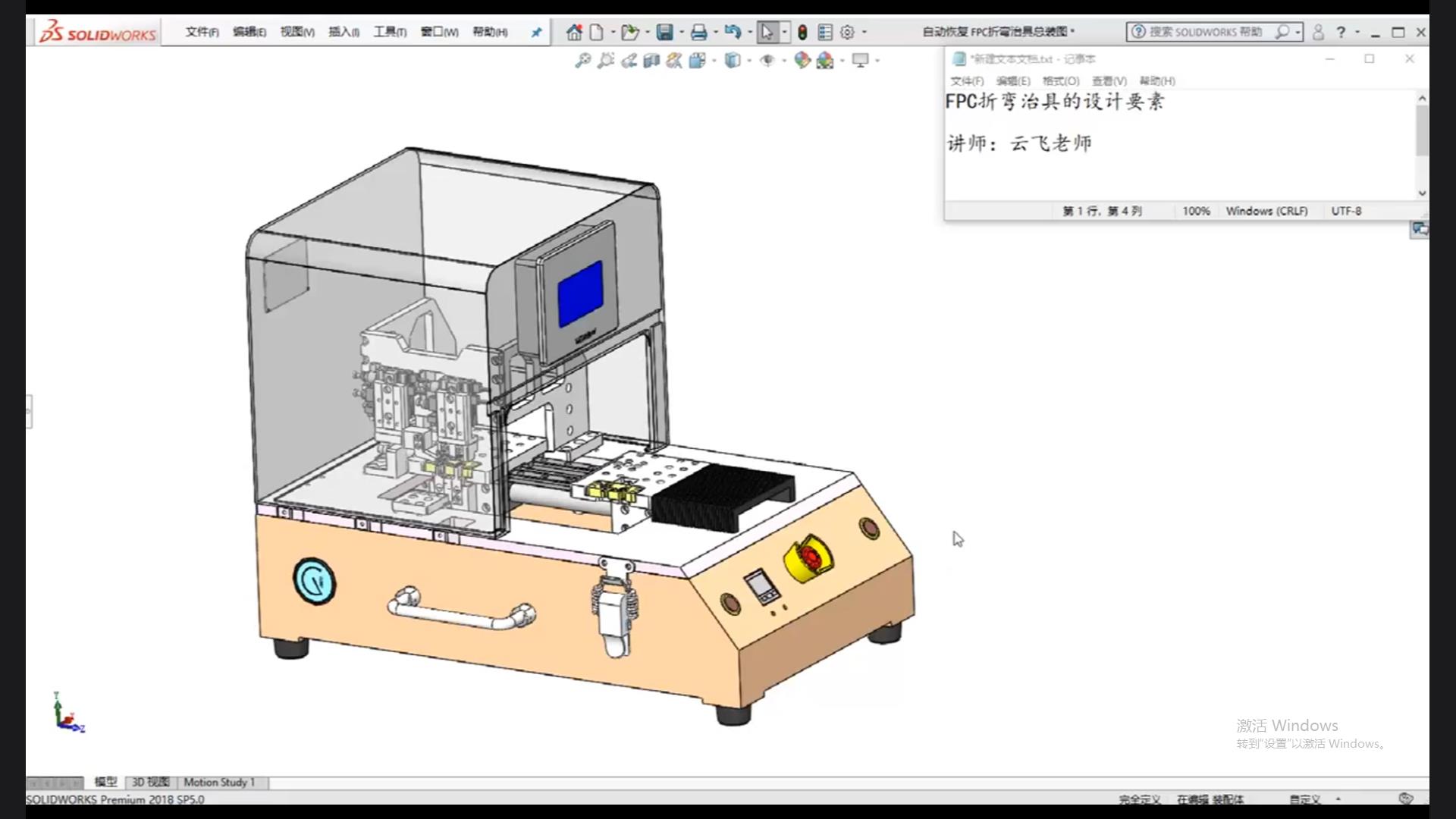The width and height of the screenshot is (1456, 819).
Task: Click View Orientation icon
Action: [698, 60]
